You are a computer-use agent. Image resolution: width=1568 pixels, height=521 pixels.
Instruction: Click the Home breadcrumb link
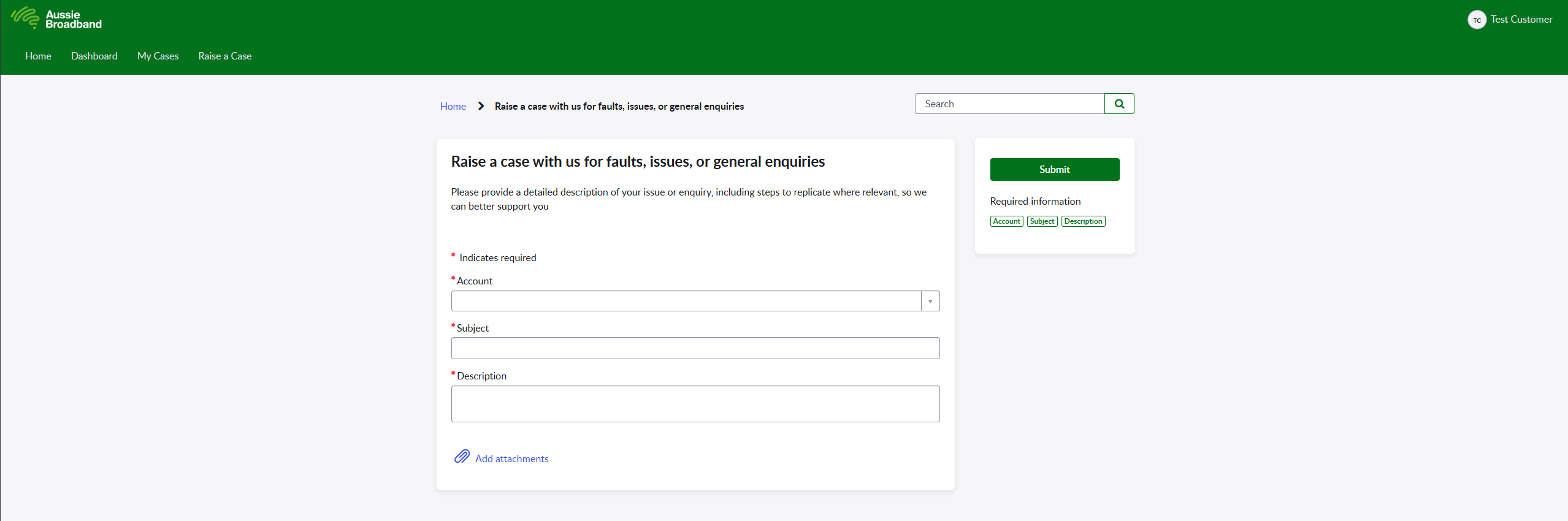point(453,106)
